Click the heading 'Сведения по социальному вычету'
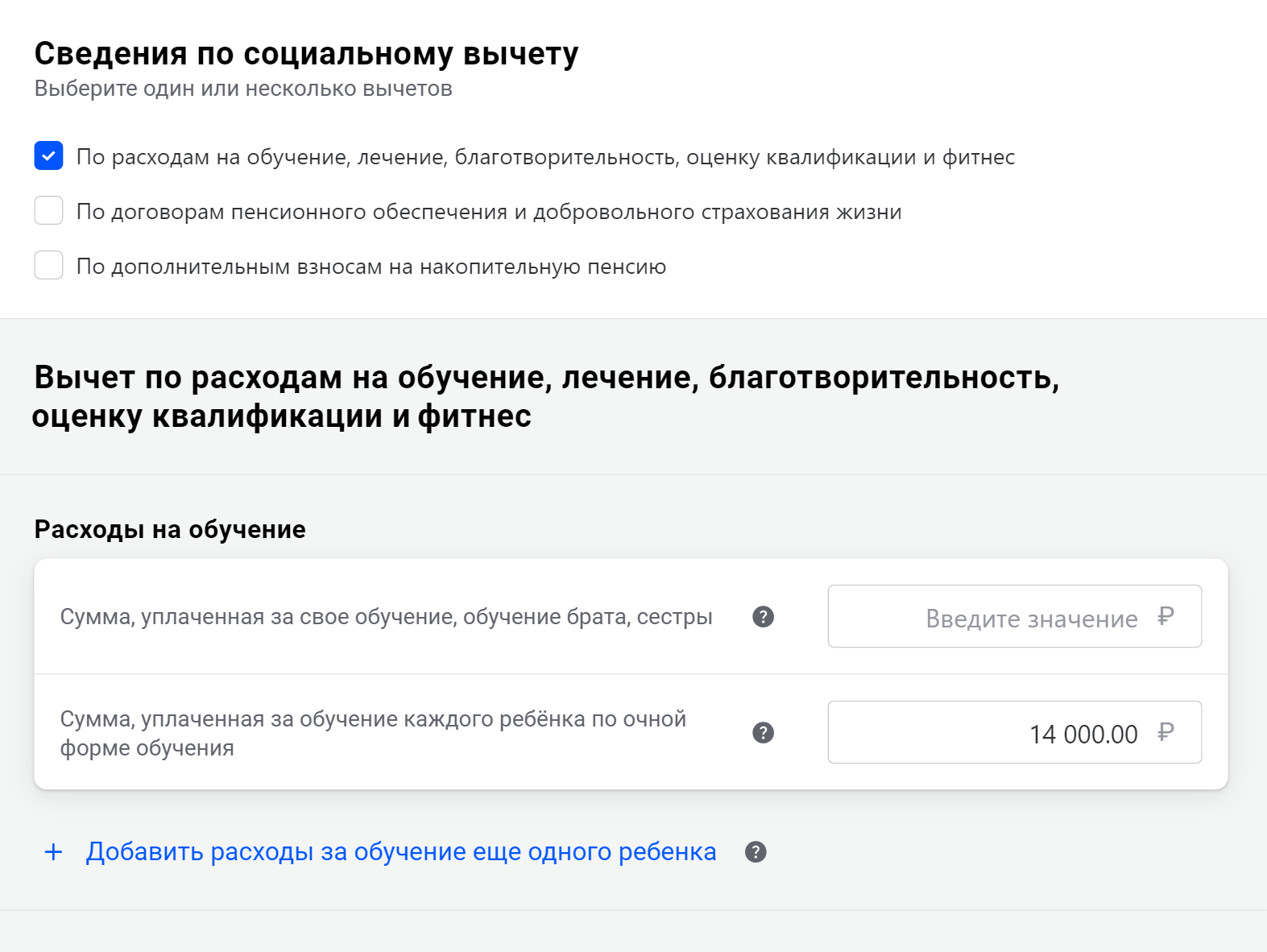Viewport: 1267px width, 952px height. [x=306, y=54]
